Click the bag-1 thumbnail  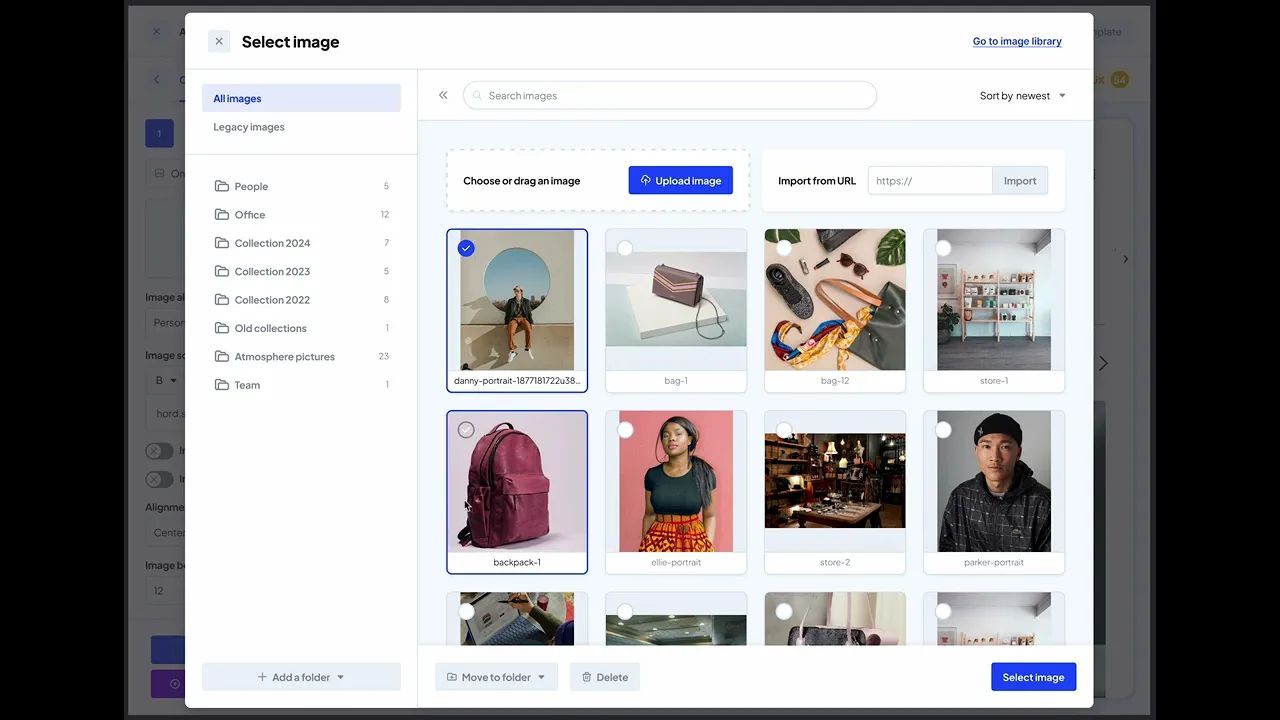click(x=676, y=300)
